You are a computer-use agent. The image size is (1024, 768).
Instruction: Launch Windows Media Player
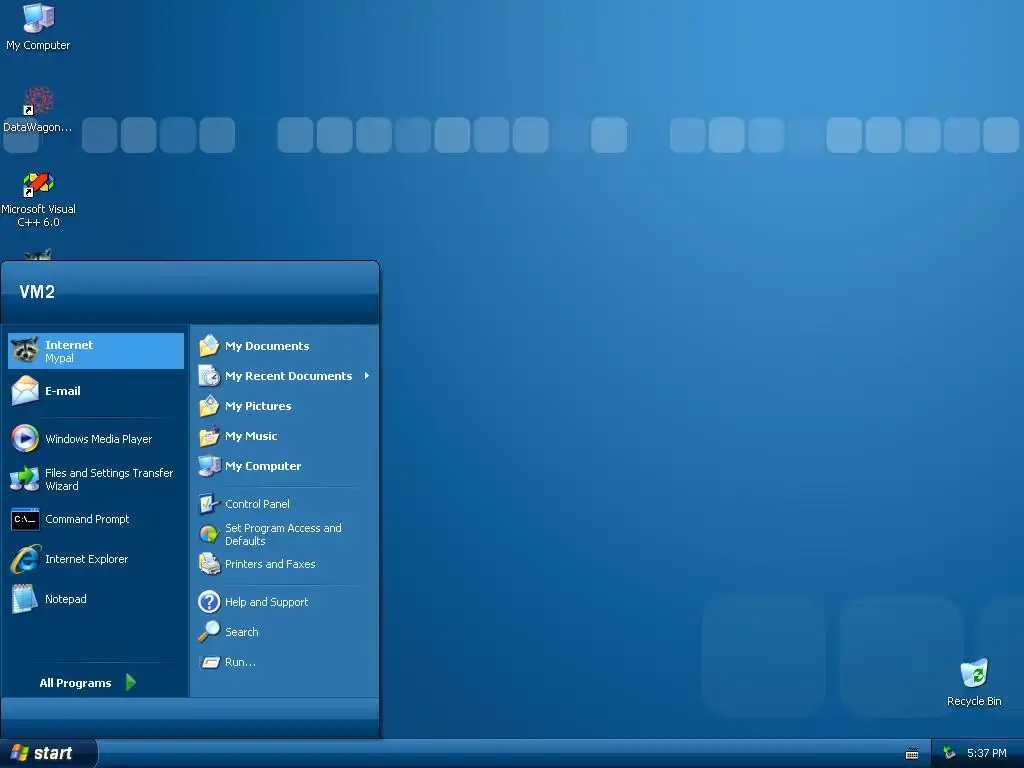[96, 439]
